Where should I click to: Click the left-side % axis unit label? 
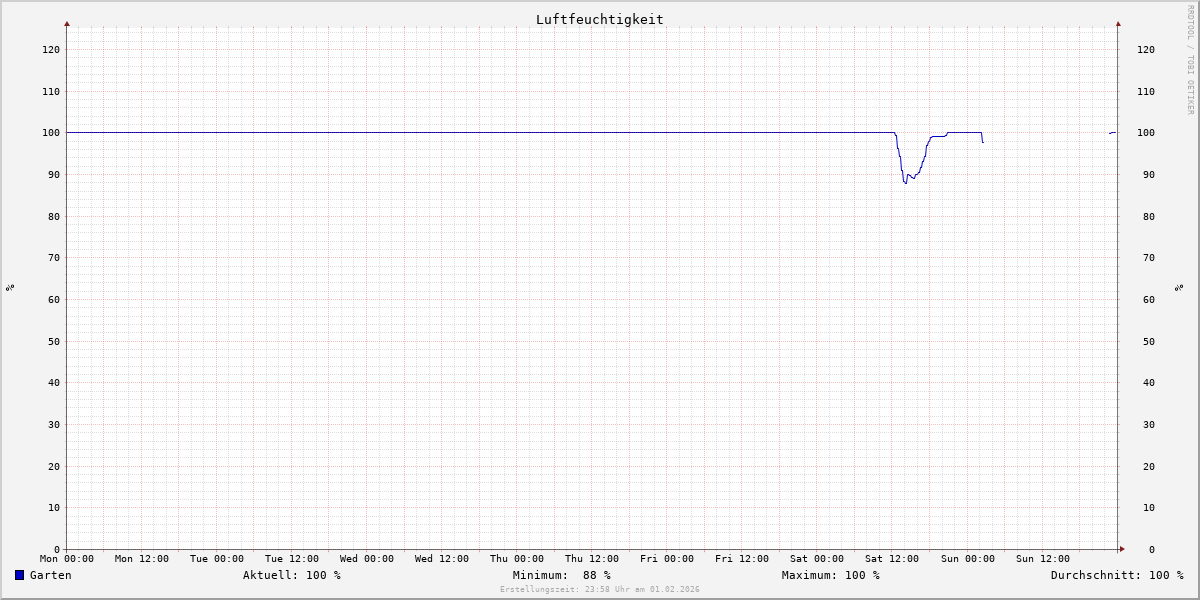[10, 288]
